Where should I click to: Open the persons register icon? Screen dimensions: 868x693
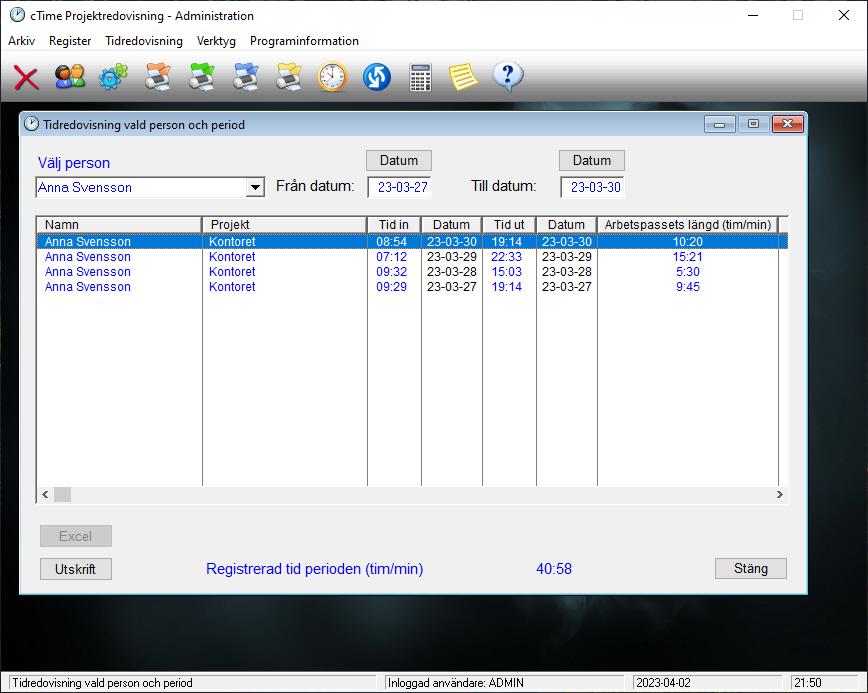pos(70,76)
